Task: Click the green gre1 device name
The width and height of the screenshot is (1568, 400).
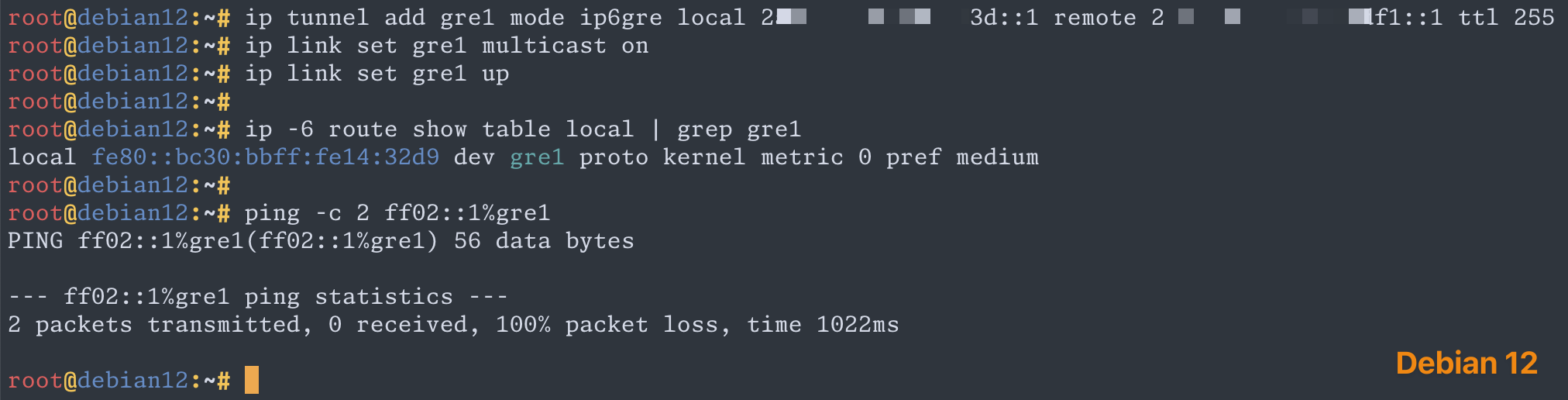Action: pos(537,157)
